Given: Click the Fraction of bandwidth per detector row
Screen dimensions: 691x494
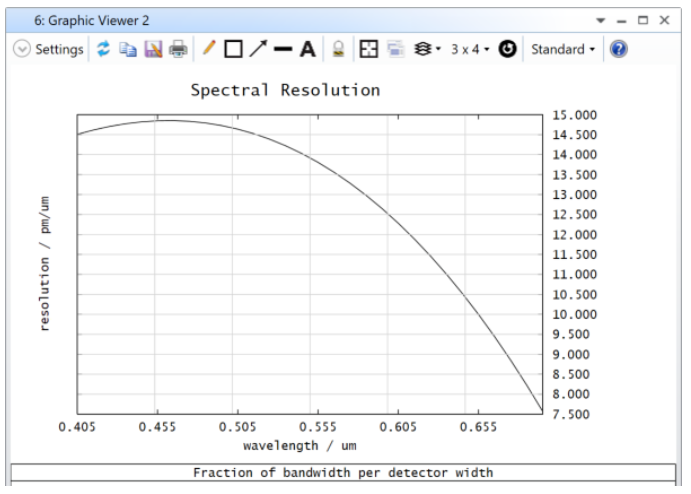Looking at the screenshot, I should click(343, 473).
